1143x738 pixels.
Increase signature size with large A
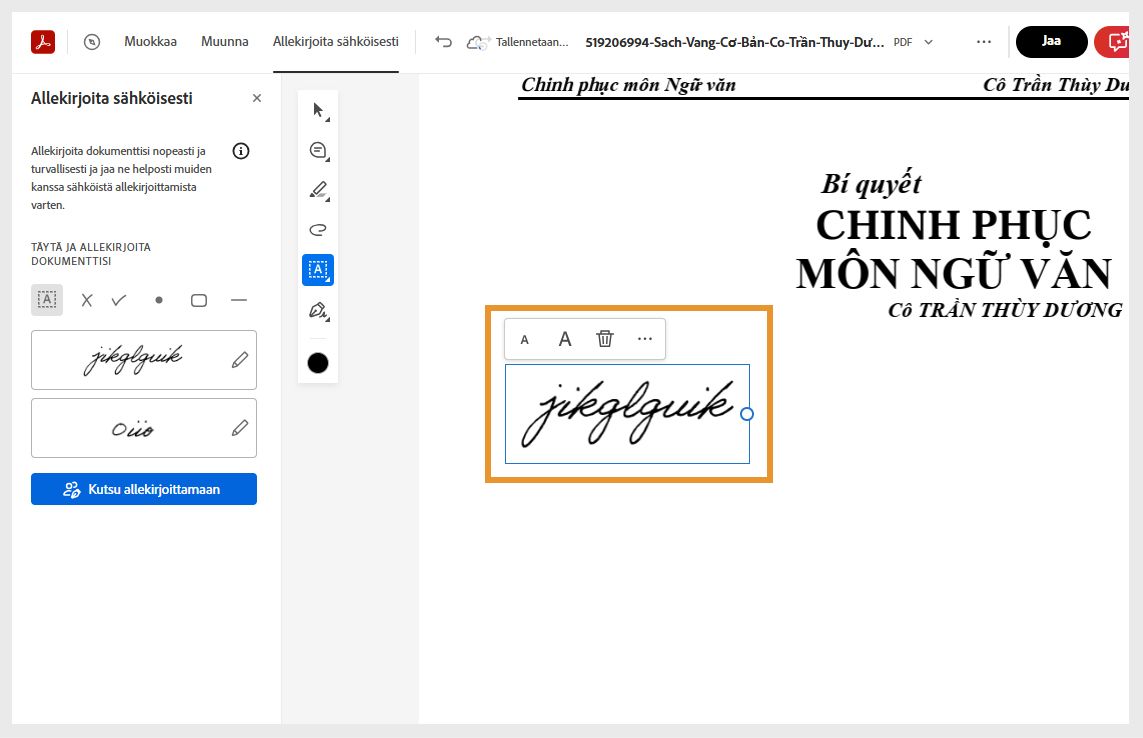tap(565, 339)
